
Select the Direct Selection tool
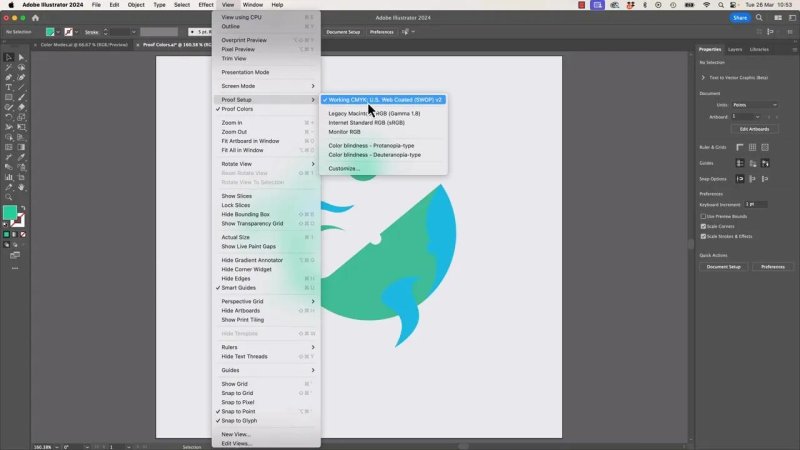tap(21, 57)
